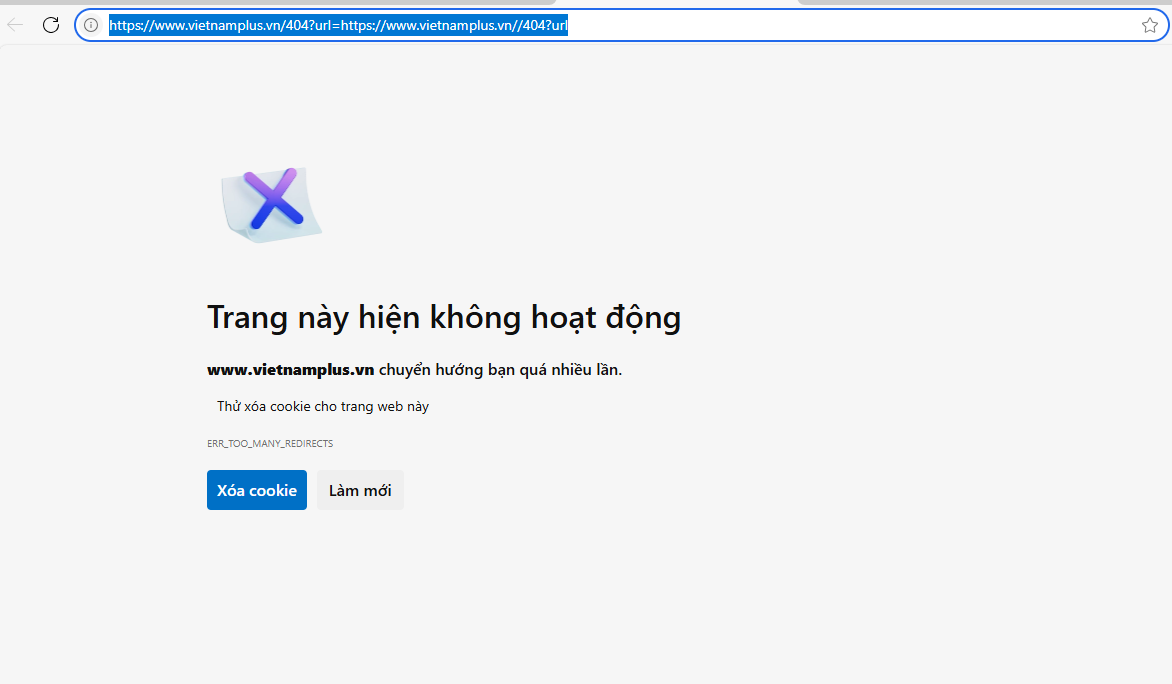Image resolution: width=1172 pixels, height=684 pixels.
Task: Click the browser back arrow
Action: [15, 25]
